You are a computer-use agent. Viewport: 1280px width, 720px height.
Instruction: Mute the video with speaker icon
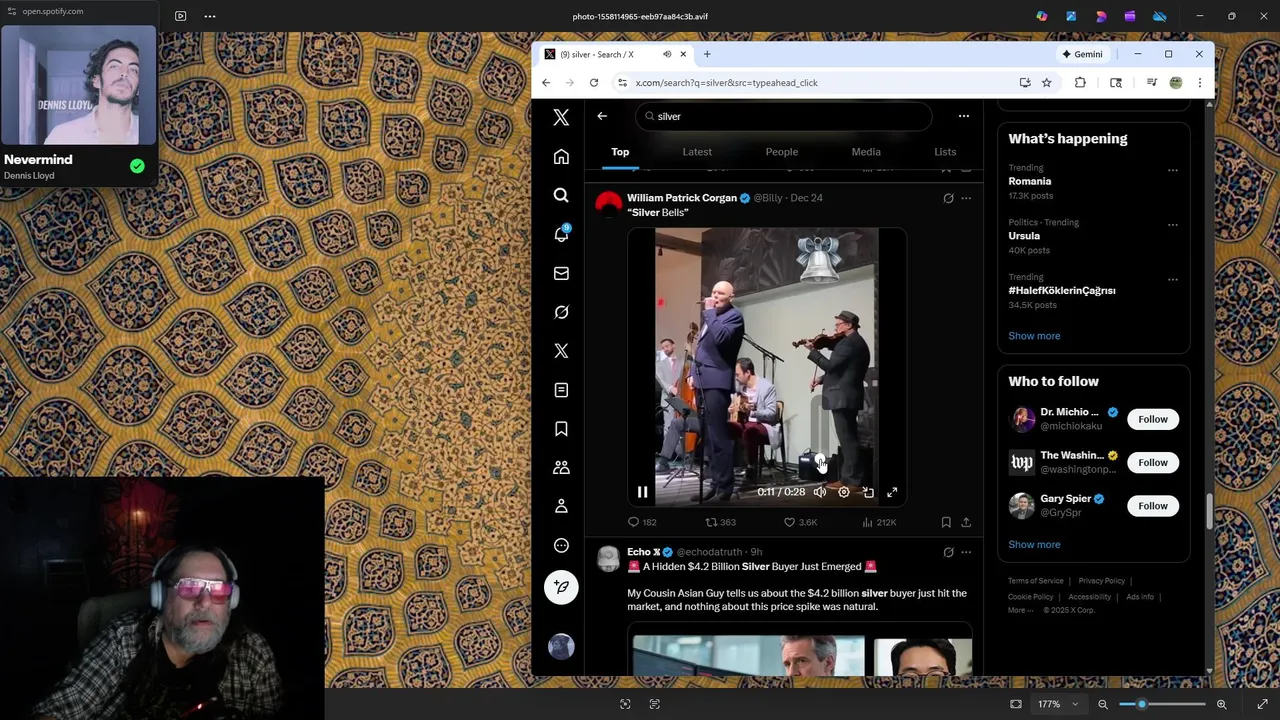tap(820, 492)
